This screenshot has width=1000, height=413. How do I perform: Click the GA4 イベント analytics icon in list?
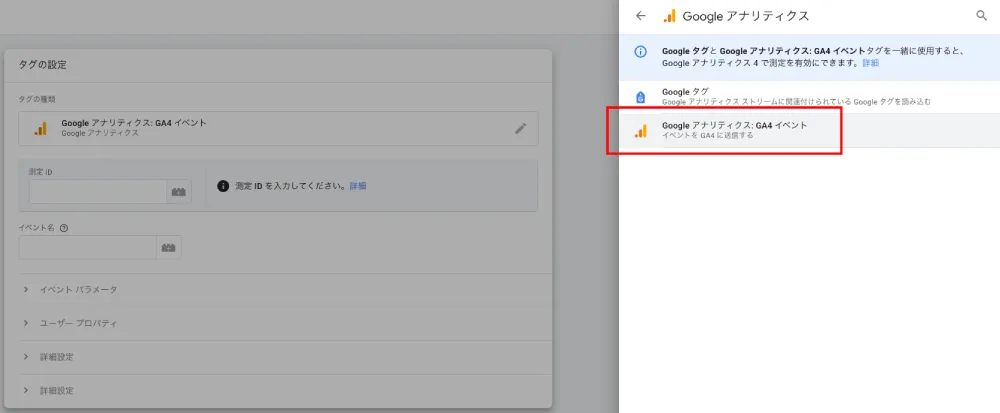click(x=641, y=131)
